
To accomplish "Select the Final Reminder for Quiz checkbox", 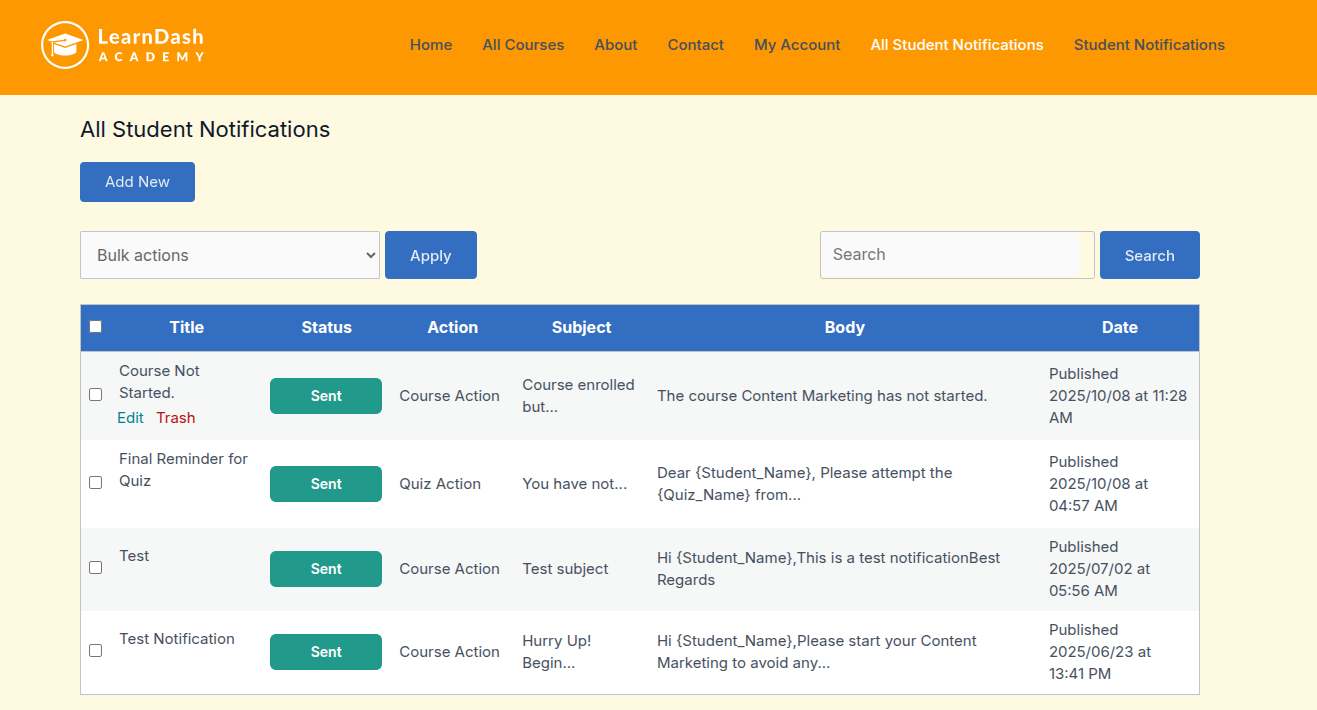I will 96,483.
